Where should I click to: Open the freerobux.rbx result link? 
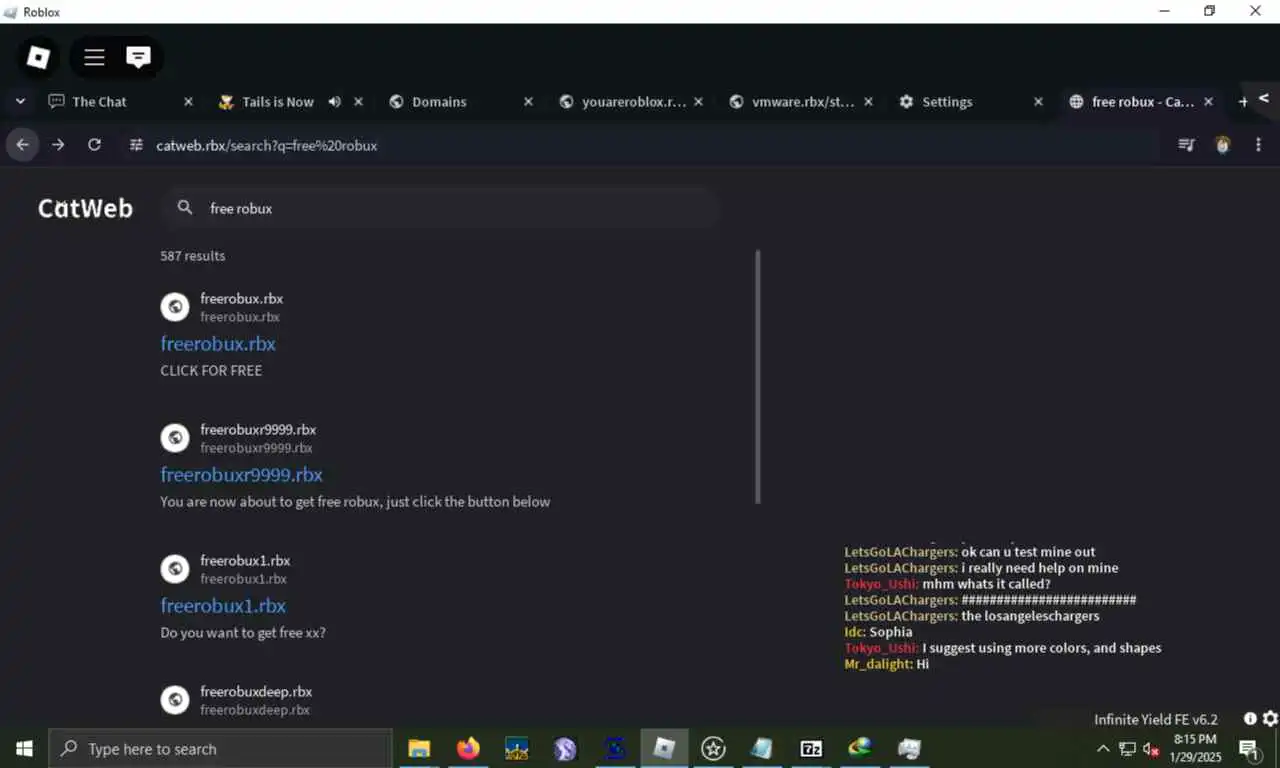tap(218, 343)
